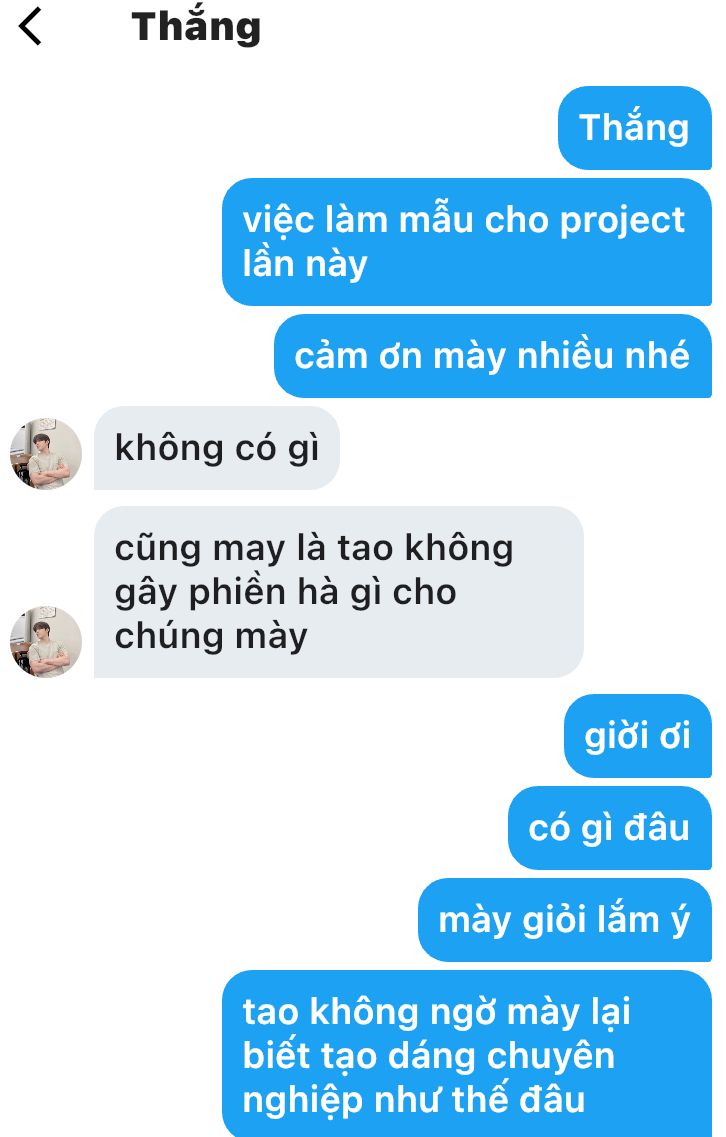Click "lần này" text in second blue bubble
This screenshot has height=1137, width=726.
coord(305,264)
